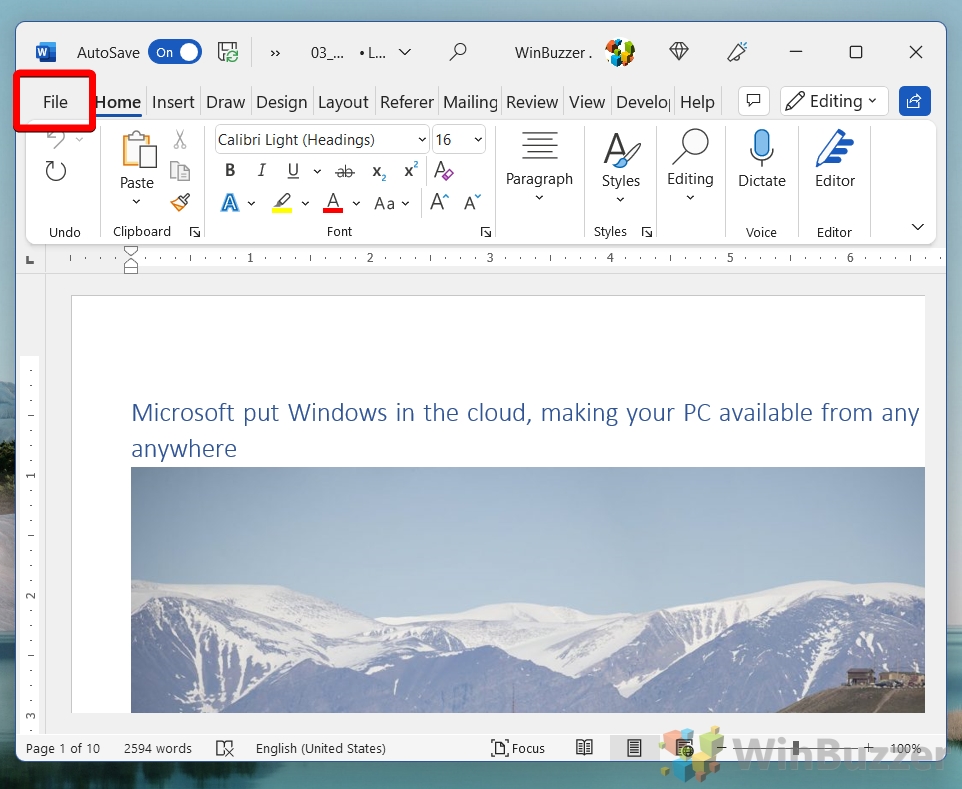Open the WinBuzzer account avatar
This screenshot has height=789, width=962.
tap(620, 52)
